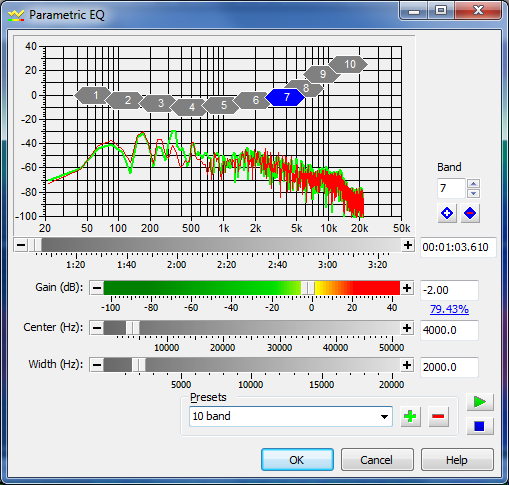Decrease Center frequency with minus button
Viewport: 509px width, 485px height.
click(x=97, y=328)
